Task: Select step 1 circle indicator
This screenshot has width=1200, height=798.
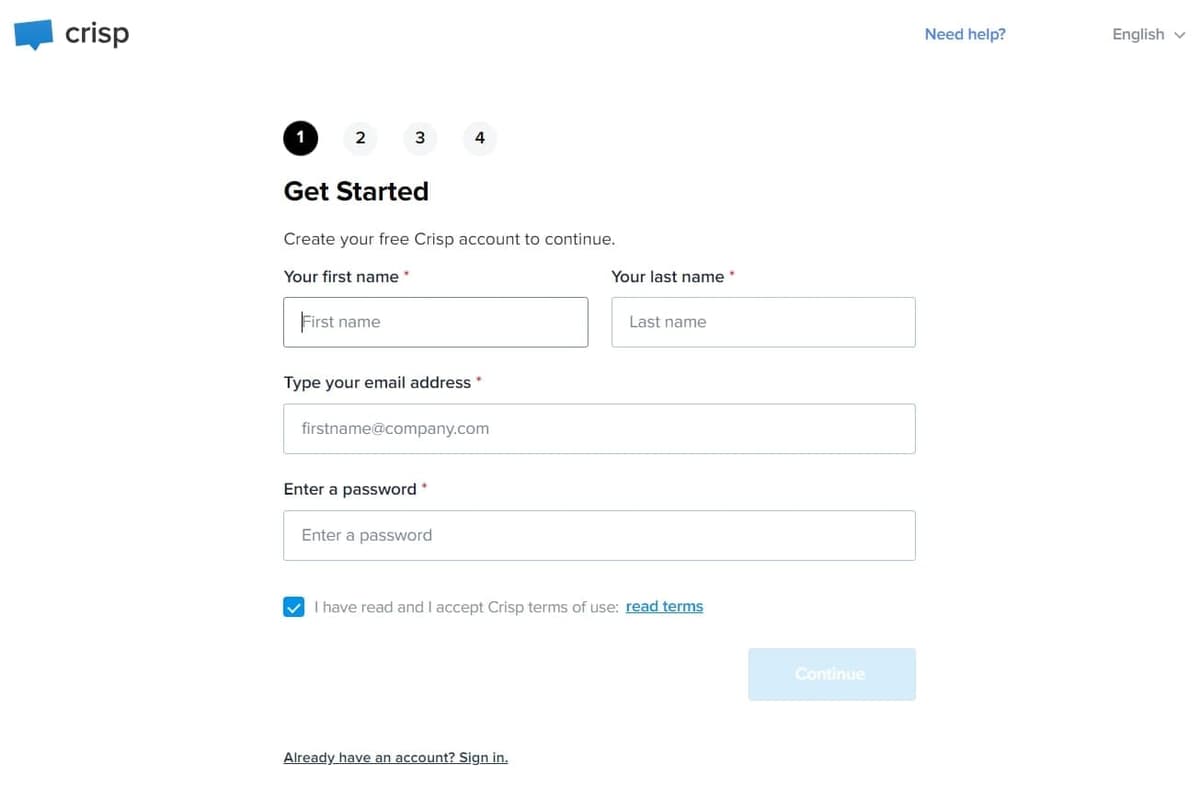Action: pos(300,138)
